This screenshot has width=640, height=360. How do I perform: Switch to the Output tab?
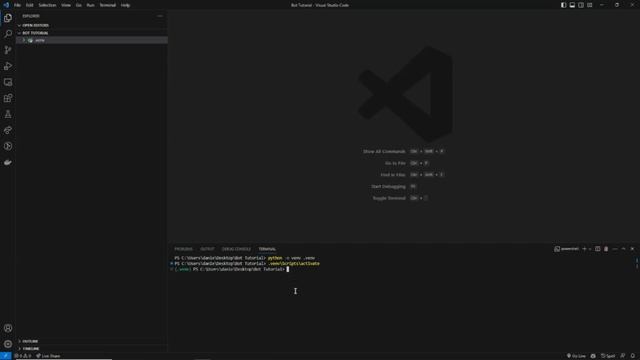207,249
